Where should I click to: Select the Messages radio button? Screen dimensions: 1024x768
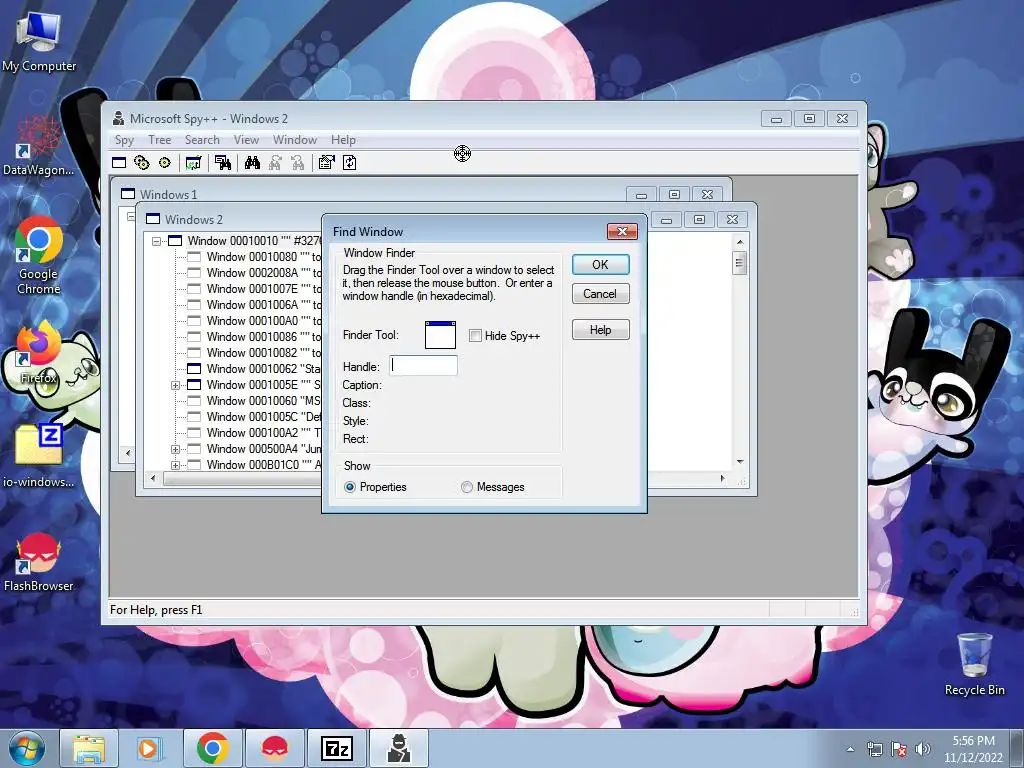[467, 487]
